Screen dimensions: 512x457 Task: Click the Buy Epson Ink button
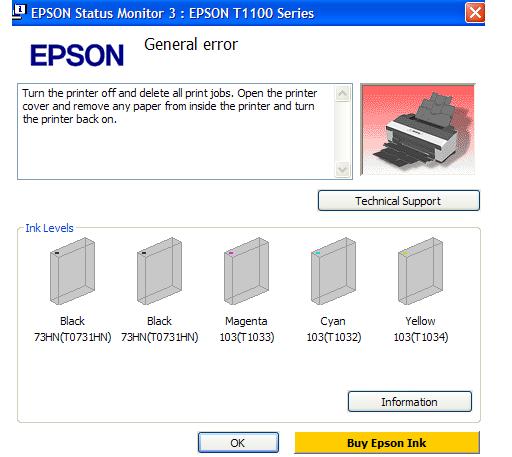(x=387, y=443)
